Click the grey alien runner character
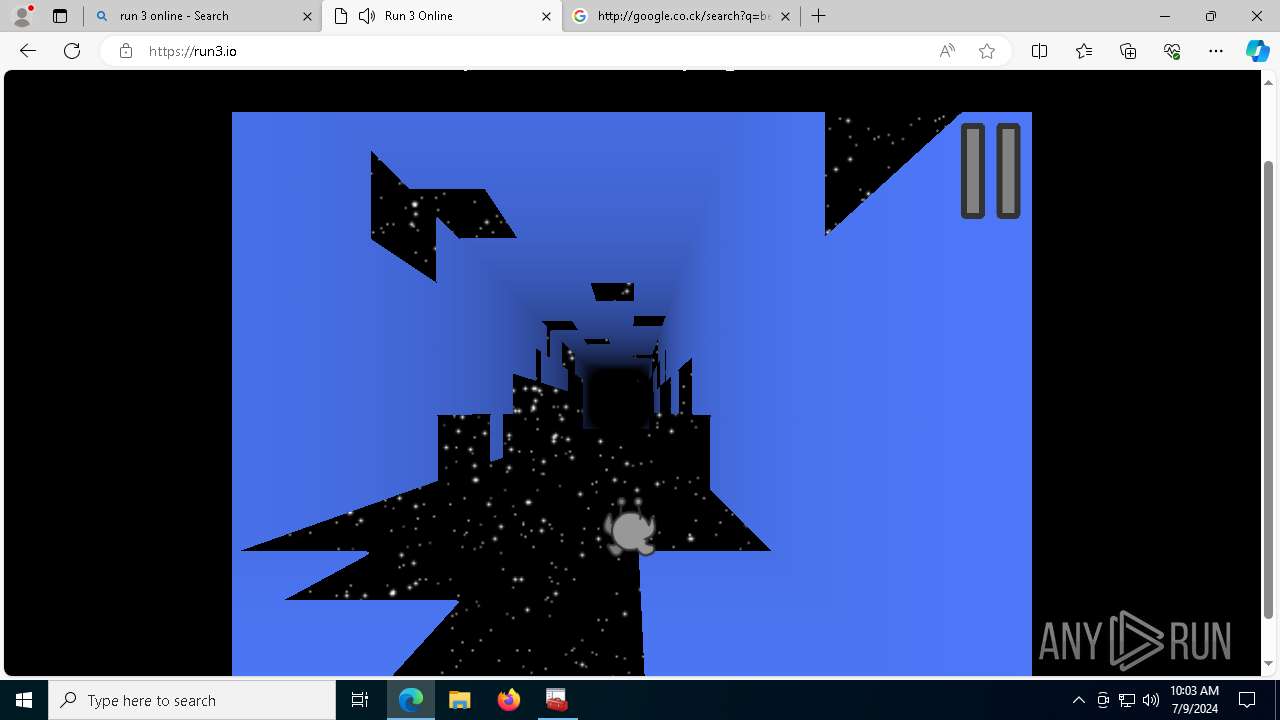The image size is (1280, 720). tap(630, 528)
